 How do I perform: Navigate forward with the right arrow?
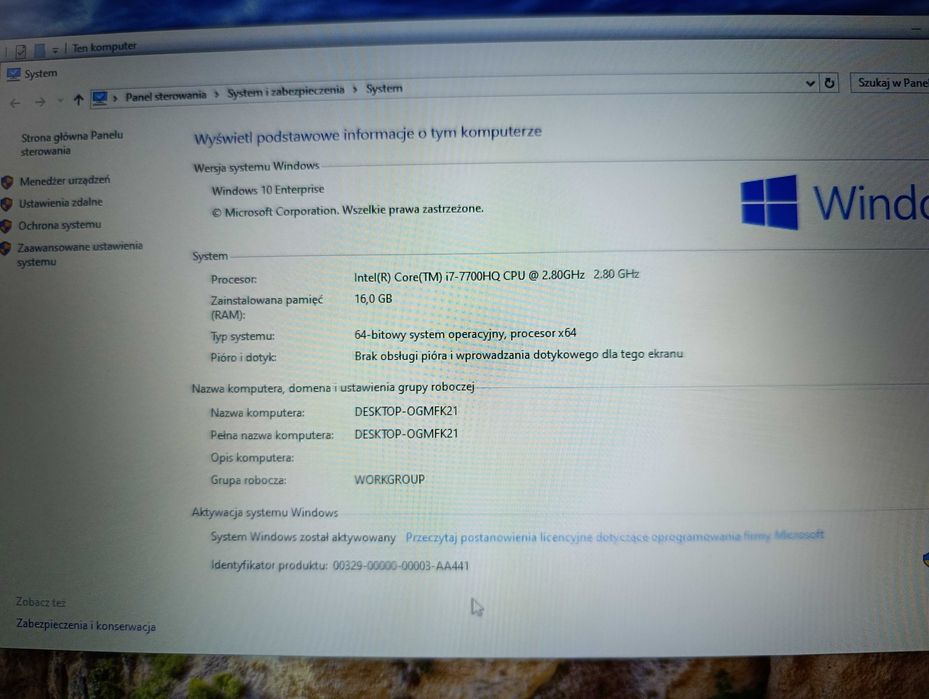(x=40, y=102)
